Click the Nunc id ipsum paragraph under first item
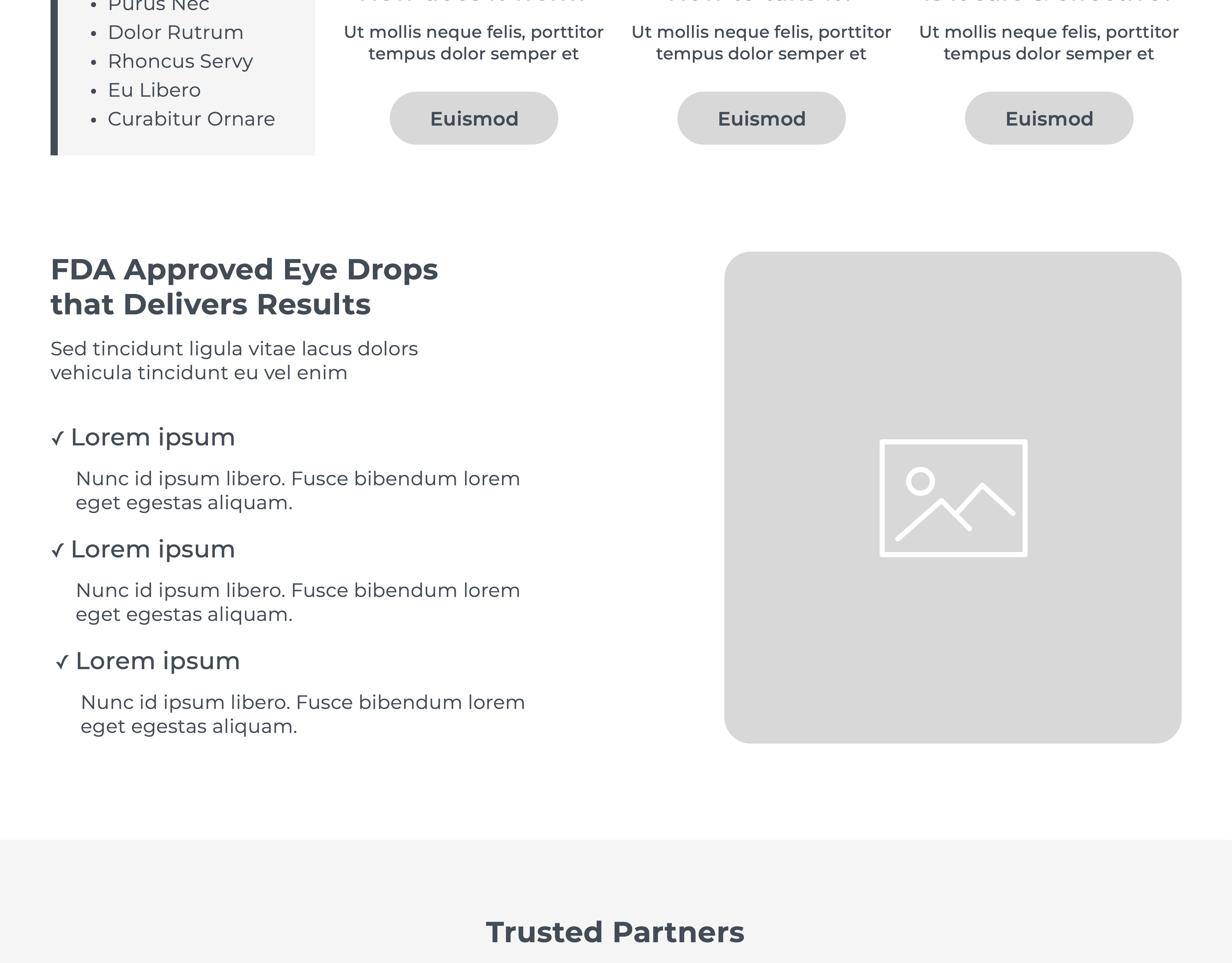The height and width of the screenshot is (963, 1232). [x=298, y=490]
